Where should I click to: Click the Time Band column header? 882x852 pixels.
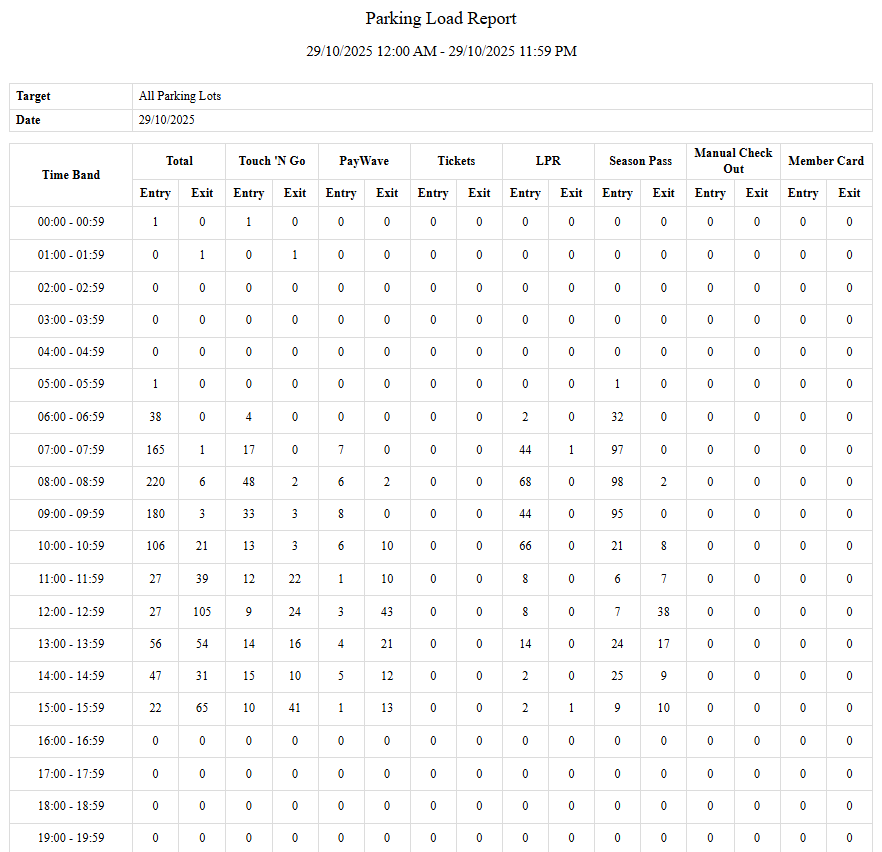click(x=71, y=175)
